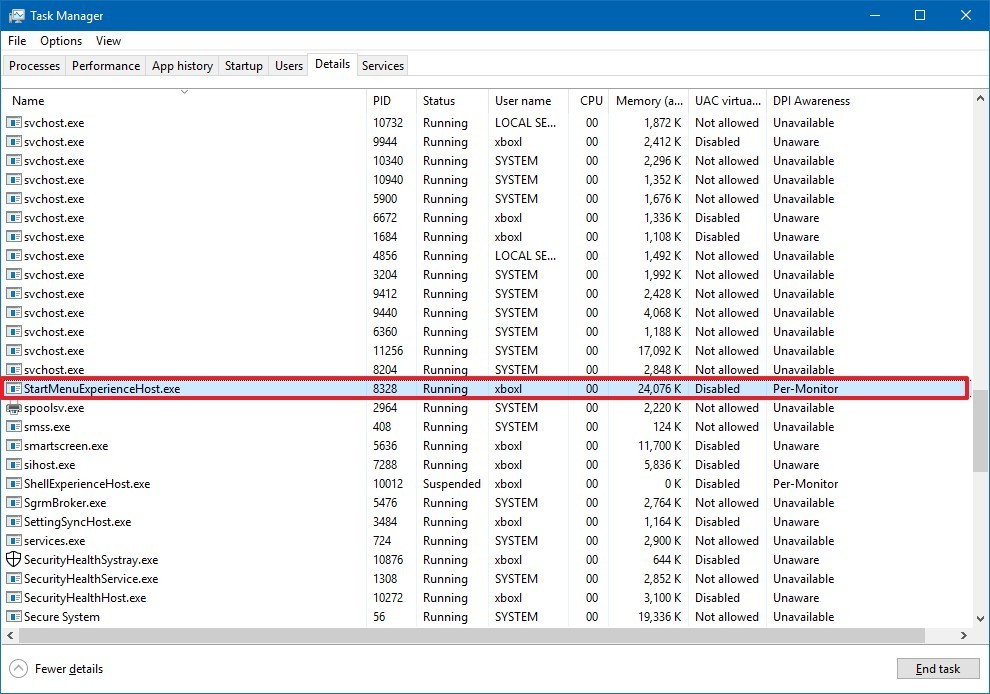Collapse view with Fewer details arrow
990x694 pixels.
pyautogui.click(x=19, y=668)
